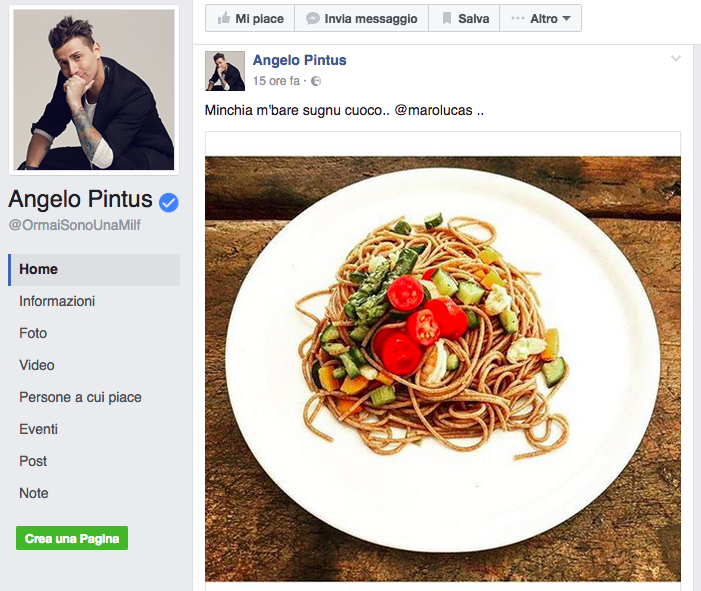Click the Angelo Pintus post author link

tap(300, 60)
